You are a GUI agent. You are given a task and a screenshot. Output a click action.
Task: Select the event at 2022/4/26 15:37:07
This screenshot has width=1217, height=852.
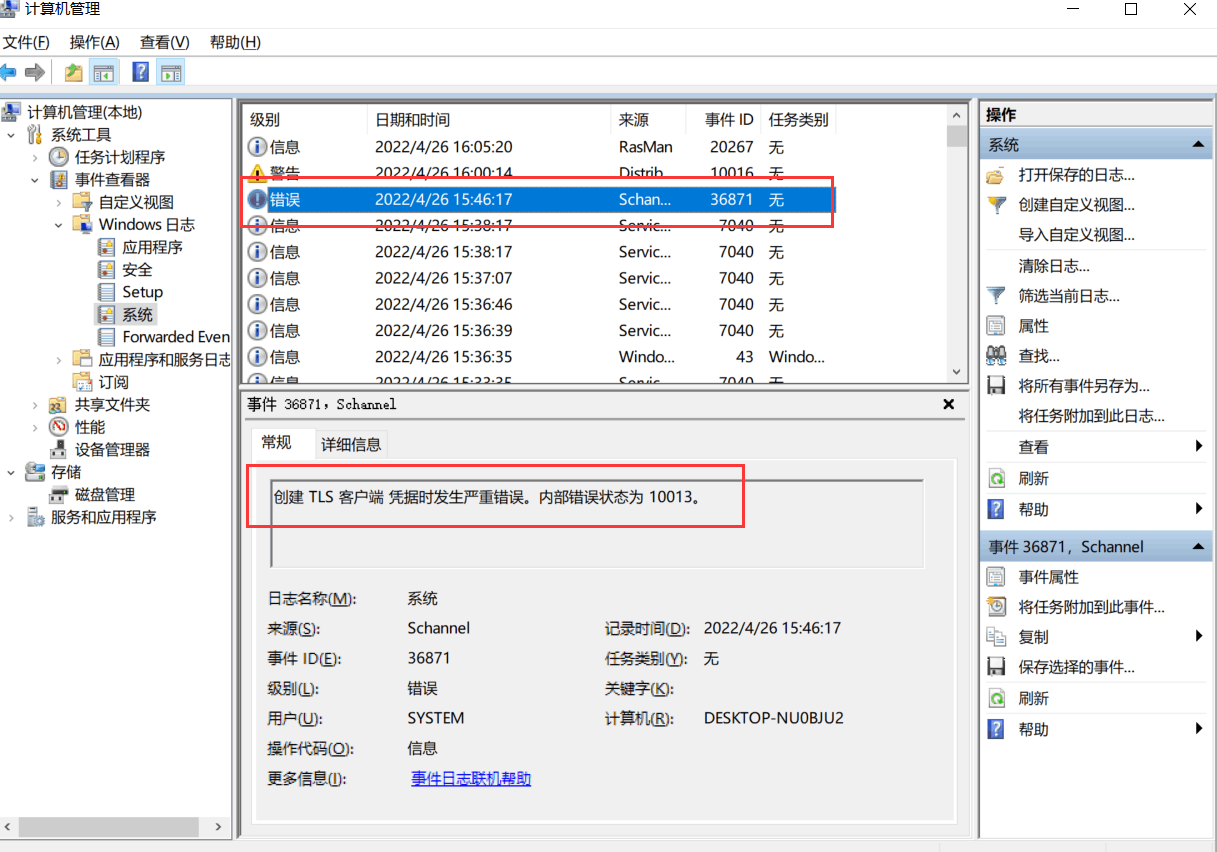tap(538, 278)
